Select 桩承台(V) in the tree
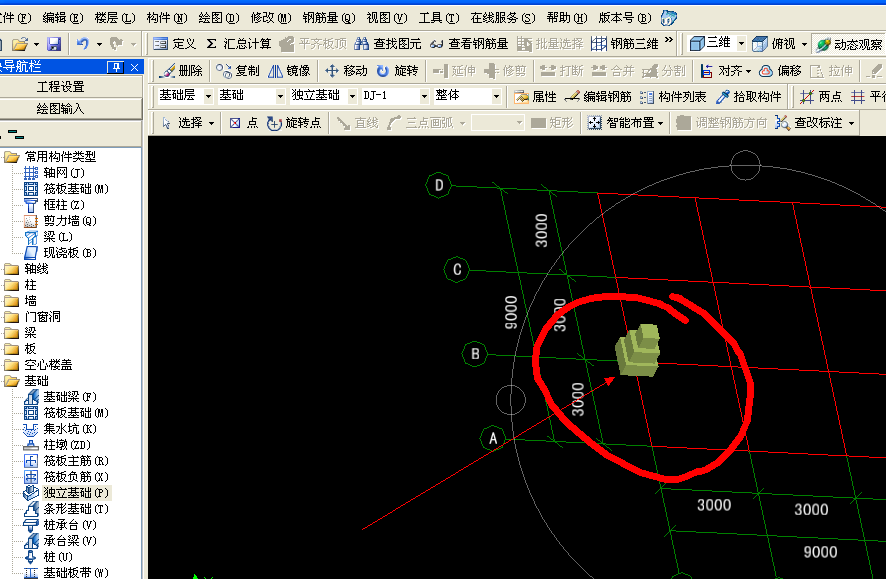The image size is (886, 579). click(60, 525)
